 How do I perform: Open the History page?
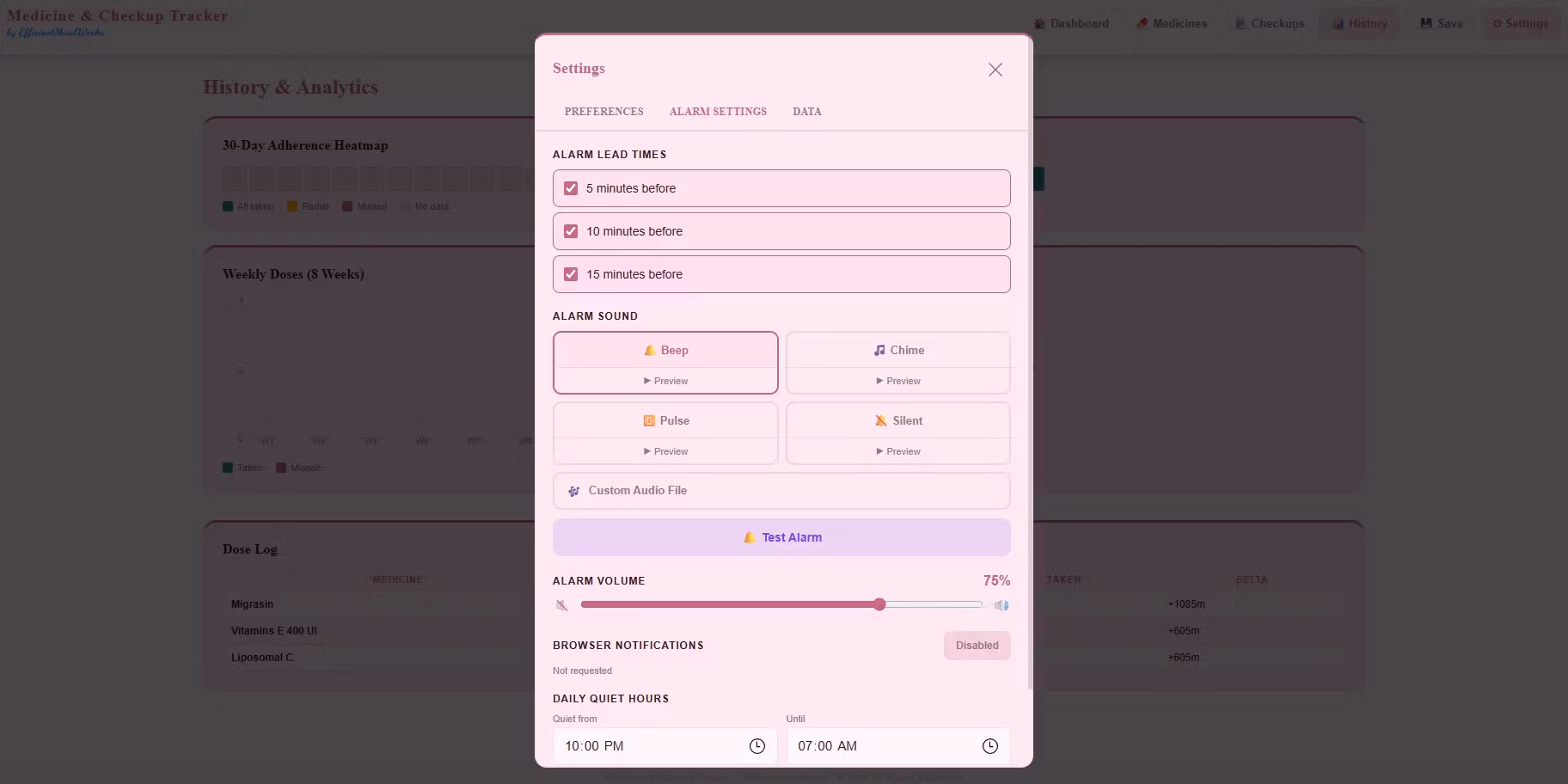pyautogui.click(x=1360, y=23)
